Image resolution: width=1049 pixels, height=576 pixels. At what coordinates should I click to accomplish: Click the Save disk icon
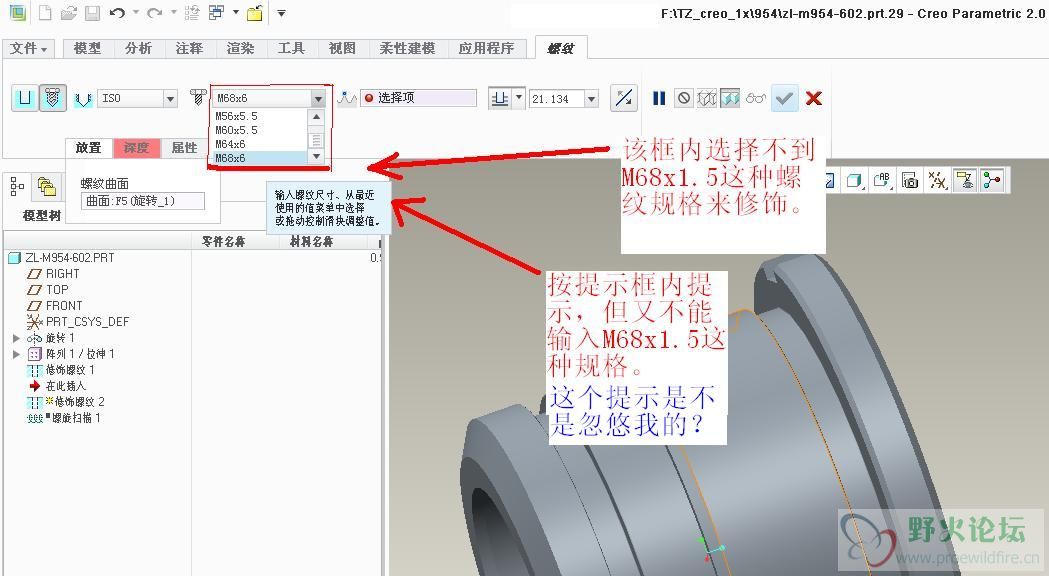(x=92, y=13)
